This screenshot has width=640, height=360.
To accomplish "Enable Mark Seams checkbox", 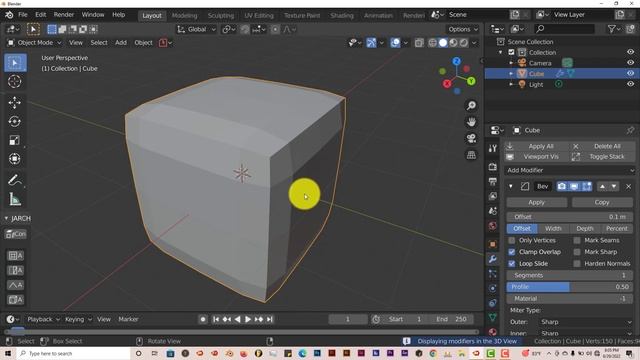I will pyautogui.click(x=577, y=240).
